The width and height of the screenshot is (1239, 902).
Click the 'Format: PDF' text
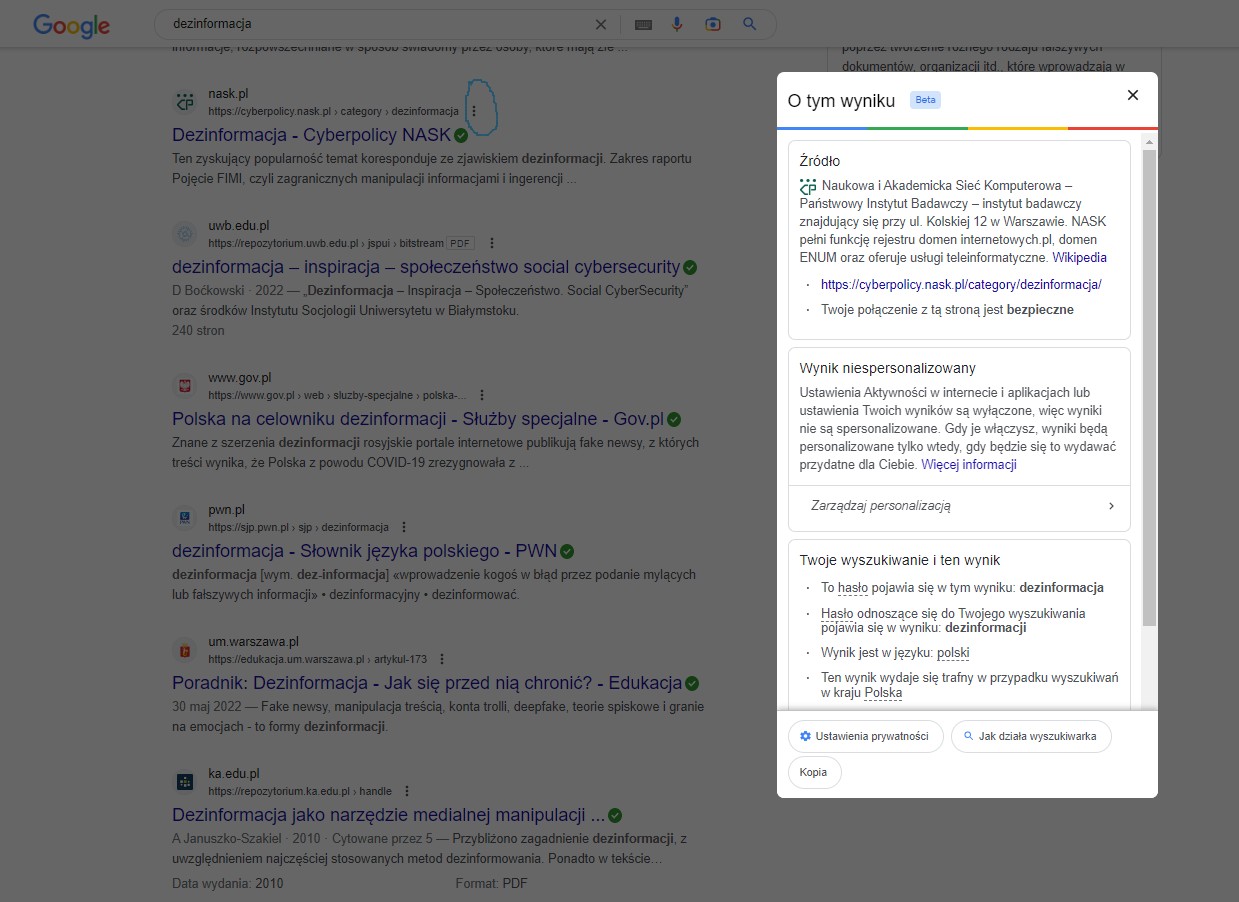(x=491, y=883)
